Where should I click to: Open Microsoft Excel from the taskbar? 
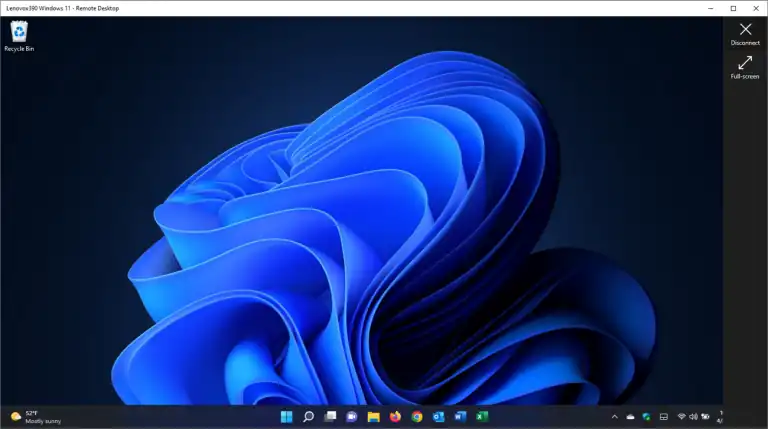click(x=482, y=417)
